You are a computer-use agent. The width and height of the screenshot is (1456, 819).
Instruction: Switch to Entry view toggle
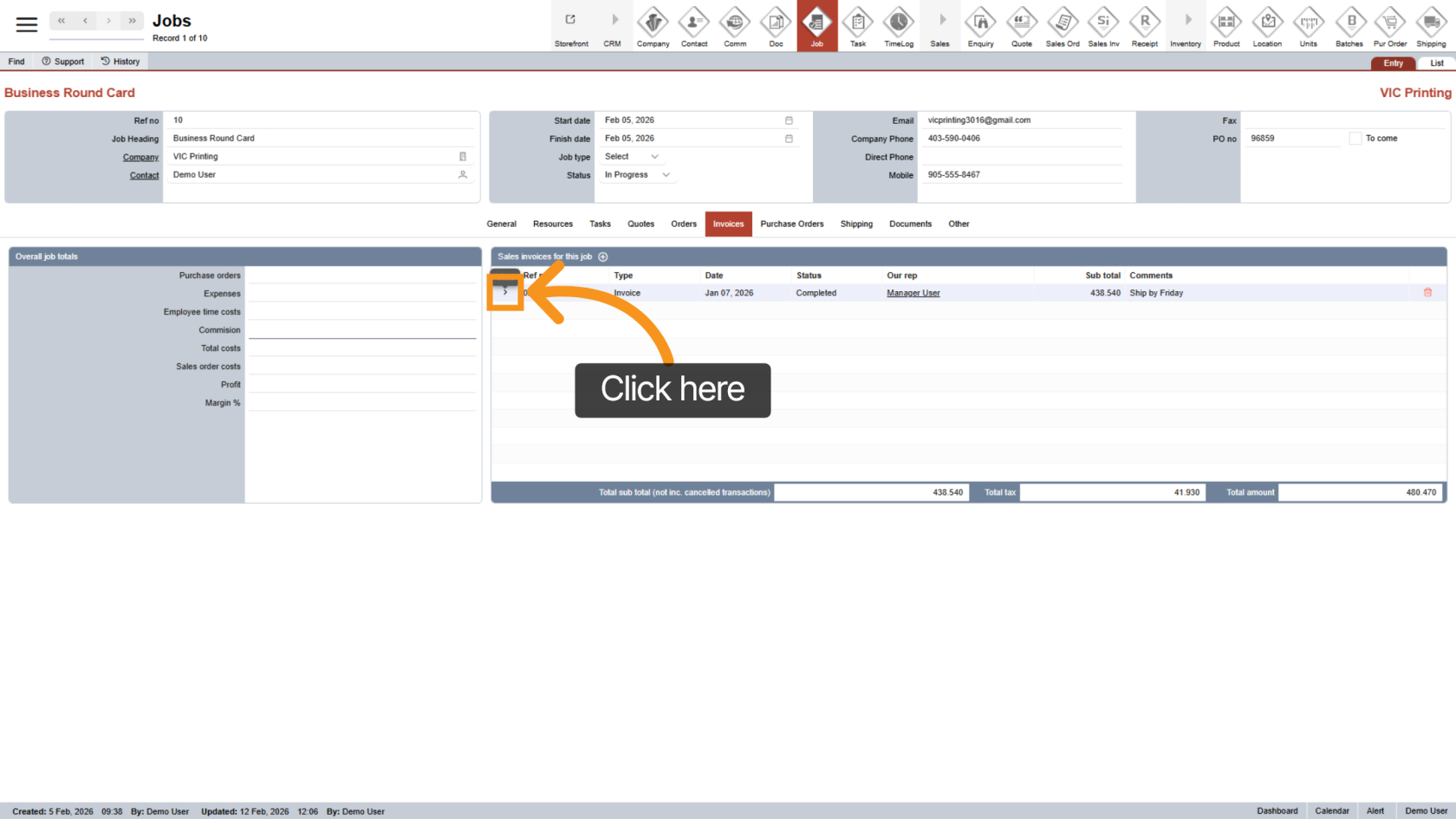(x=1393, y=63)
